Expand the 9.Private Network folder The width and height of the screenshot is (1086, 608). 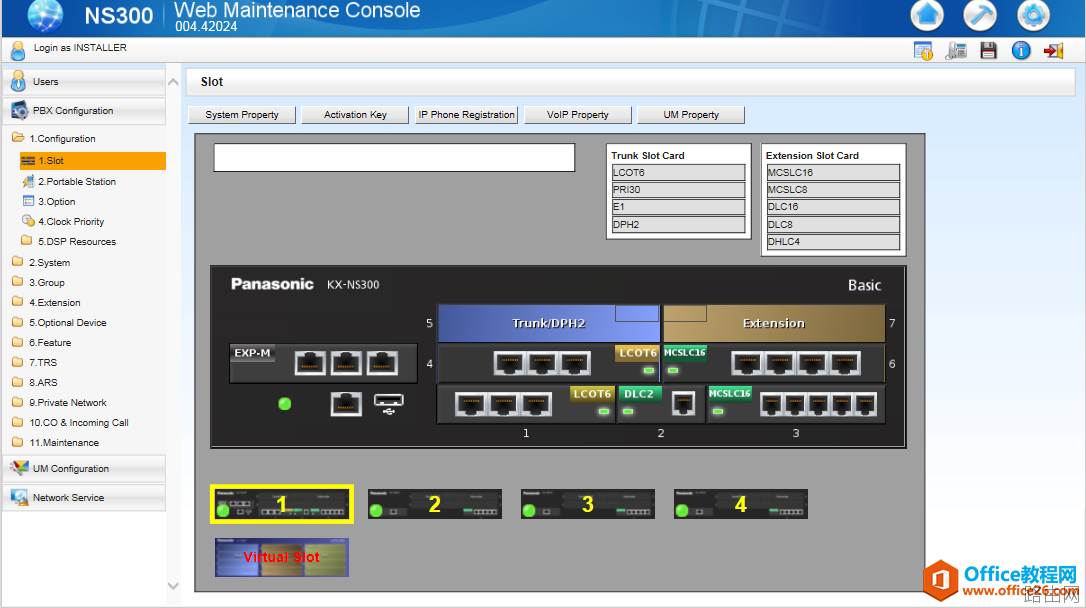(x=60, y=402)
